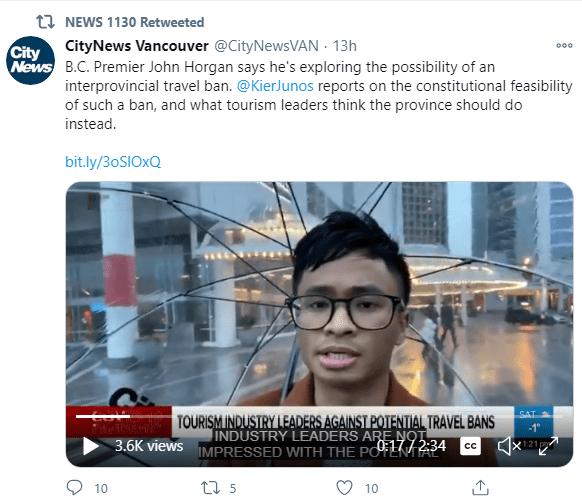Image resolution: width=582 pixels, height=504 pixels.
Task: Toggle closed captions CC button
Action: coord(470,446)
